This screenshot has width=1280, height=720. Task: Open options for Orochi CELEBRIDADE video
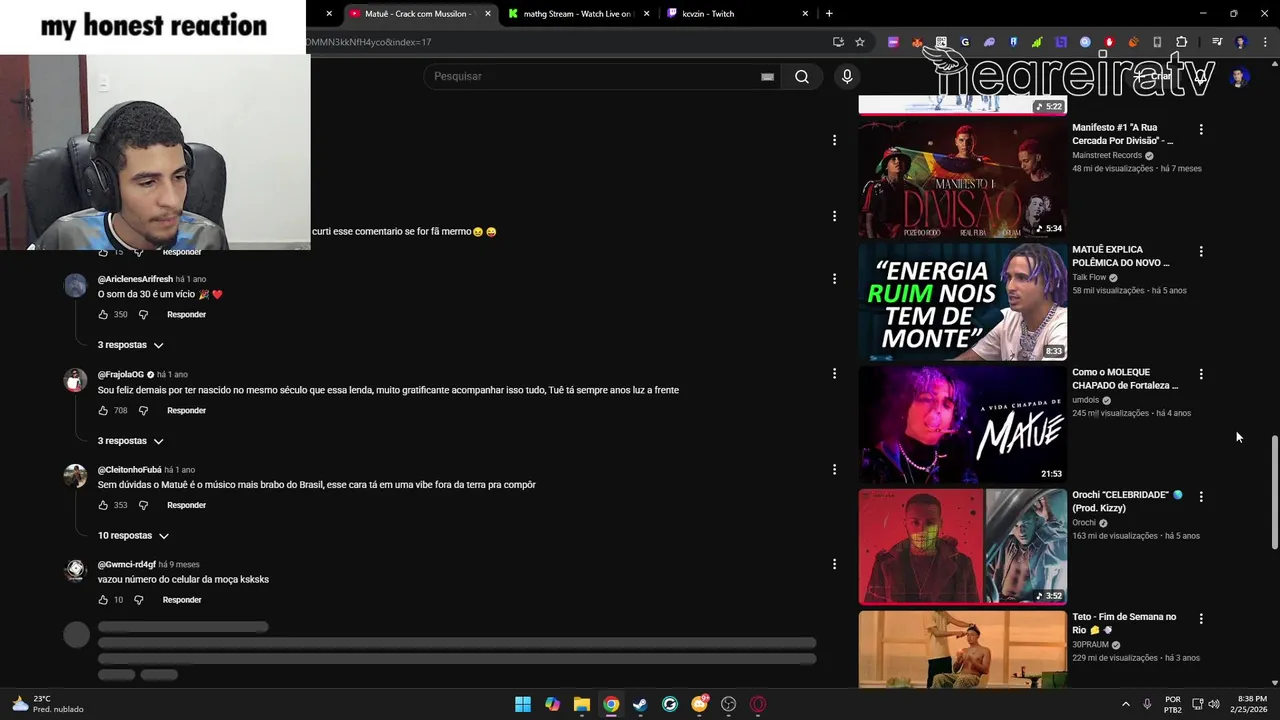coord(1201,496)
